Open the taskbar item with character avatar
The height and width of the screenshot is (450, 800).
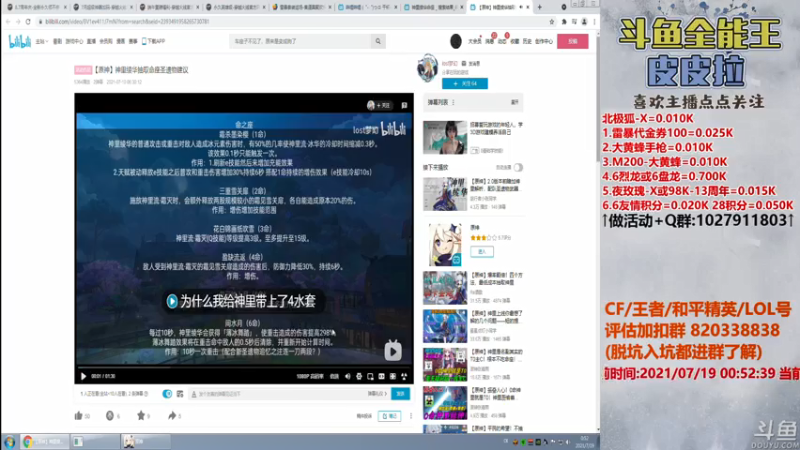145,442
